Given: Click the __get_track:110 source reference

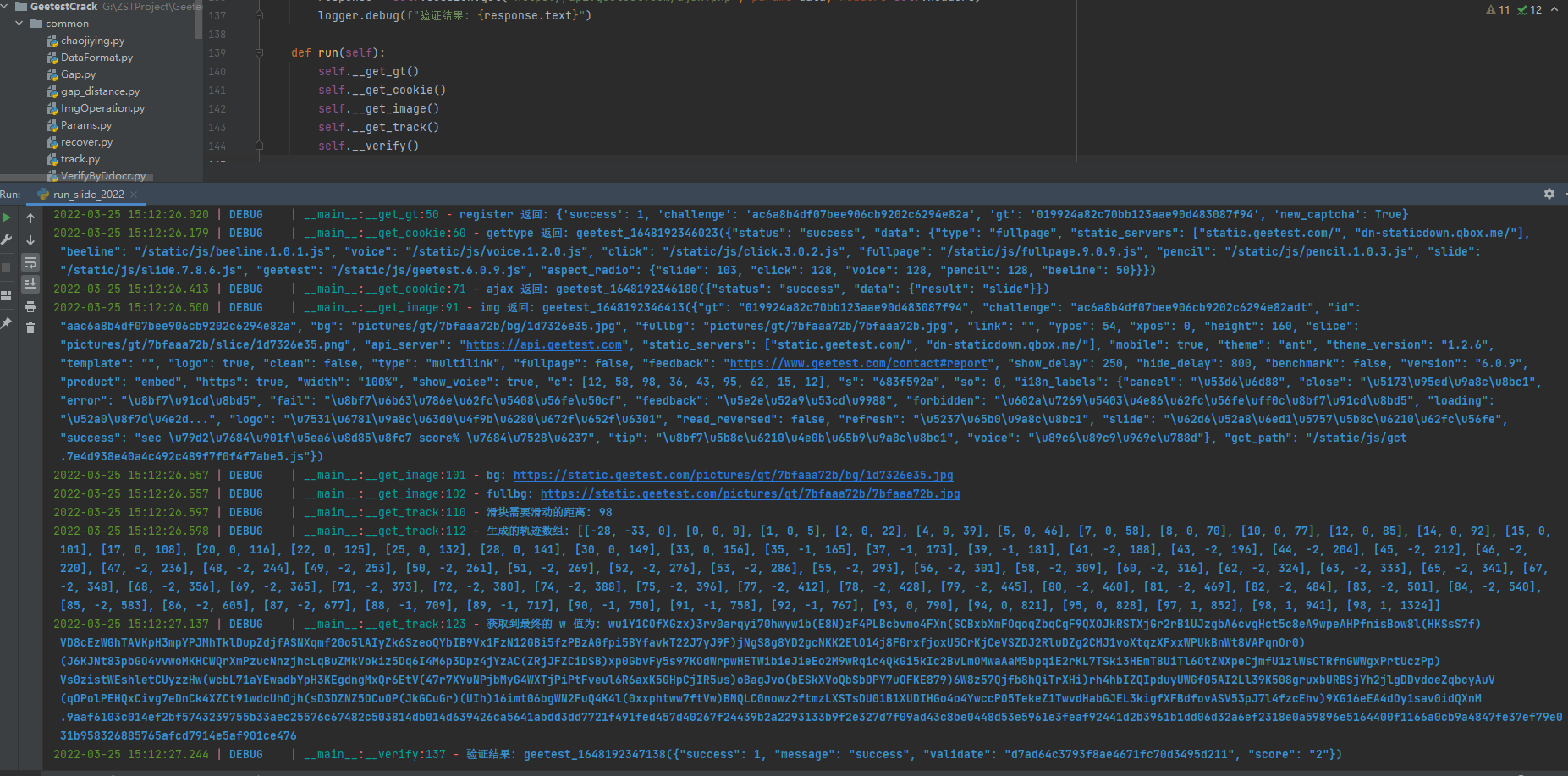Looking at the screenshot, I should click(385, 512).
